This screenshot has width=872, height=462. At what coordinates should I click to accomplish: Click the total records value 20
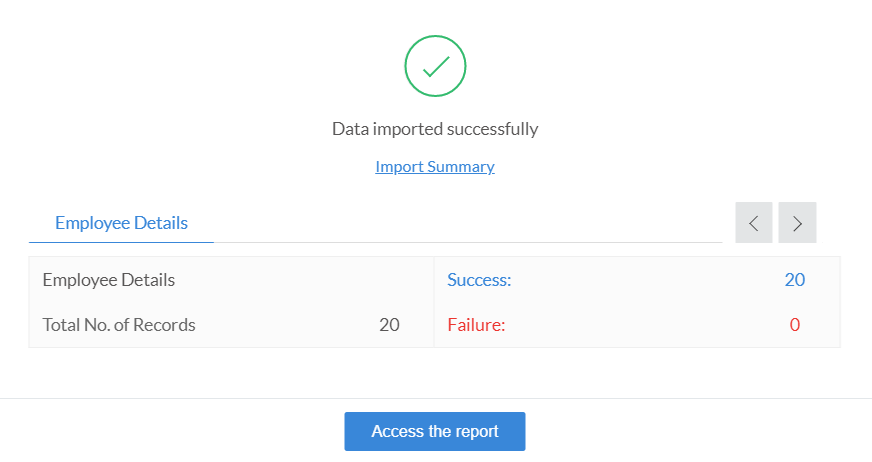pos(389,325)
